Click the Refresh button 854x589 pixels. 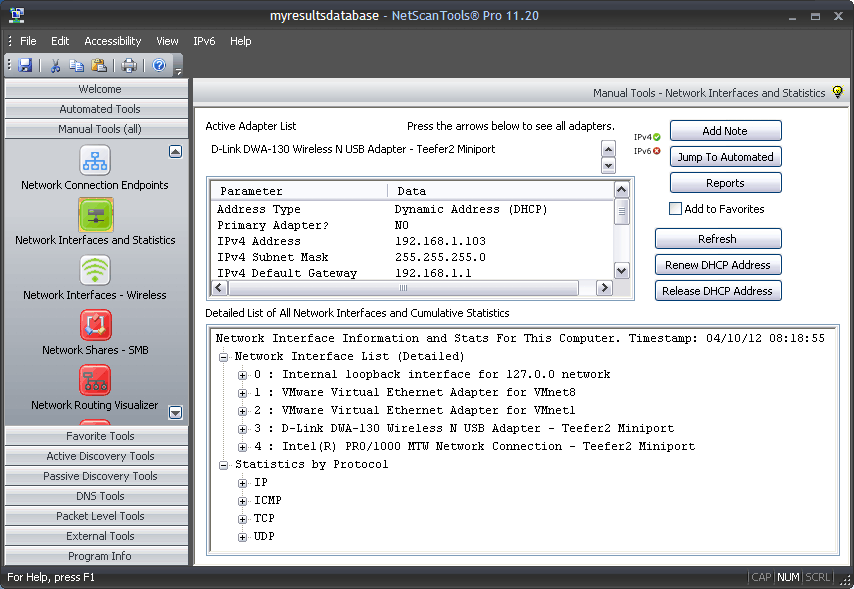click(x=718, y=239)
